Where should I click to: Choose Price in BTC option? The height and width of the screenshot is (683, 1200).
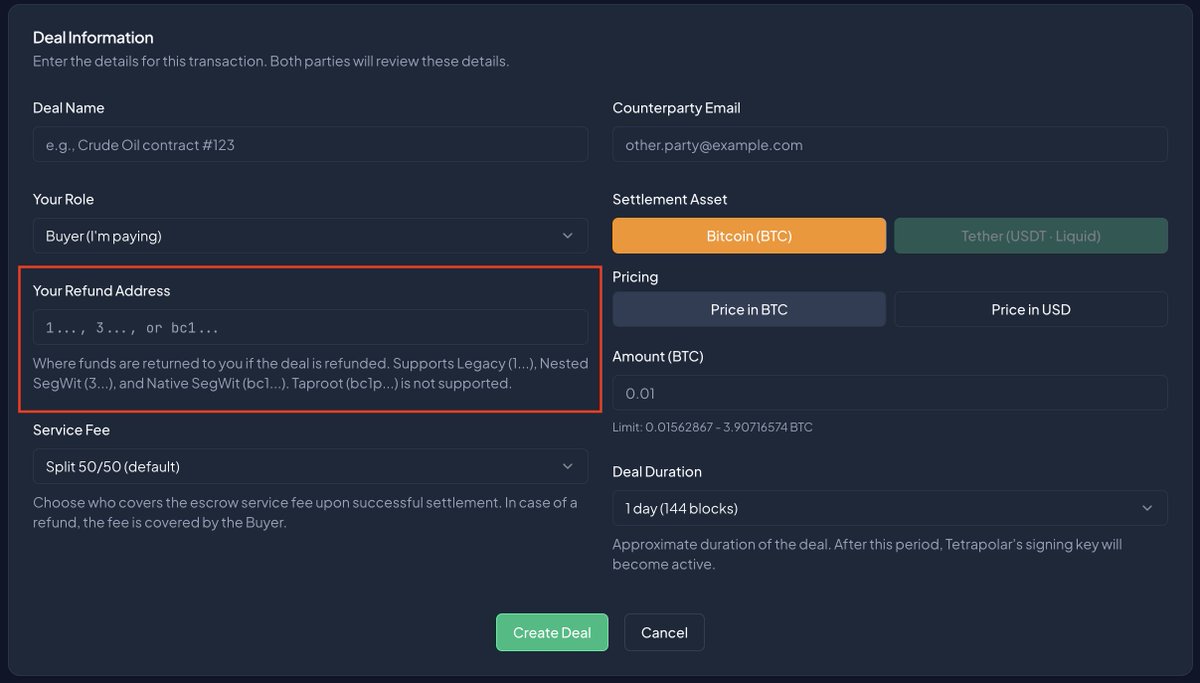coord(749,309)
